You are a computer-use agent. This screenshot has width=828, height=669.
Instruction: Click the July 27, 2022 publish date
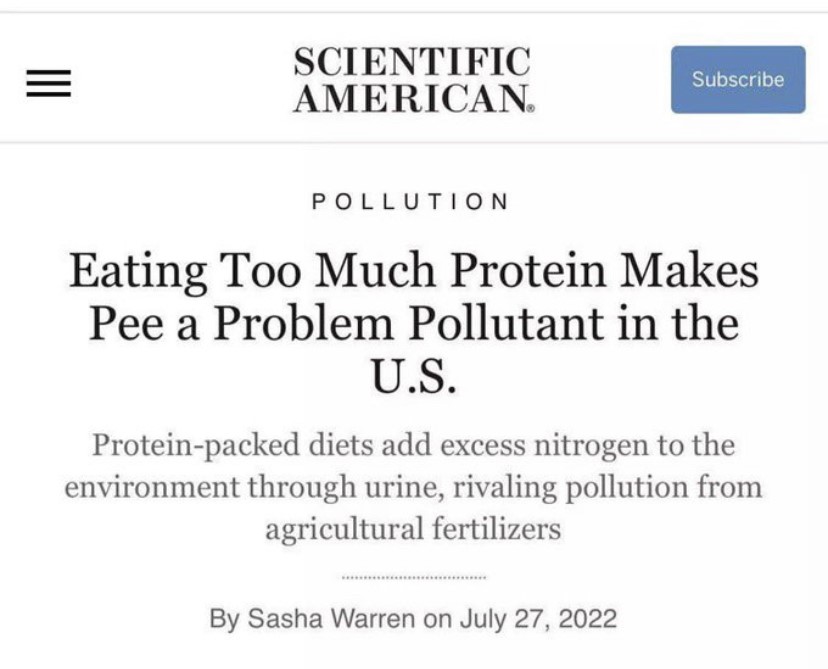pyautogui.click(x=538, y=617)
